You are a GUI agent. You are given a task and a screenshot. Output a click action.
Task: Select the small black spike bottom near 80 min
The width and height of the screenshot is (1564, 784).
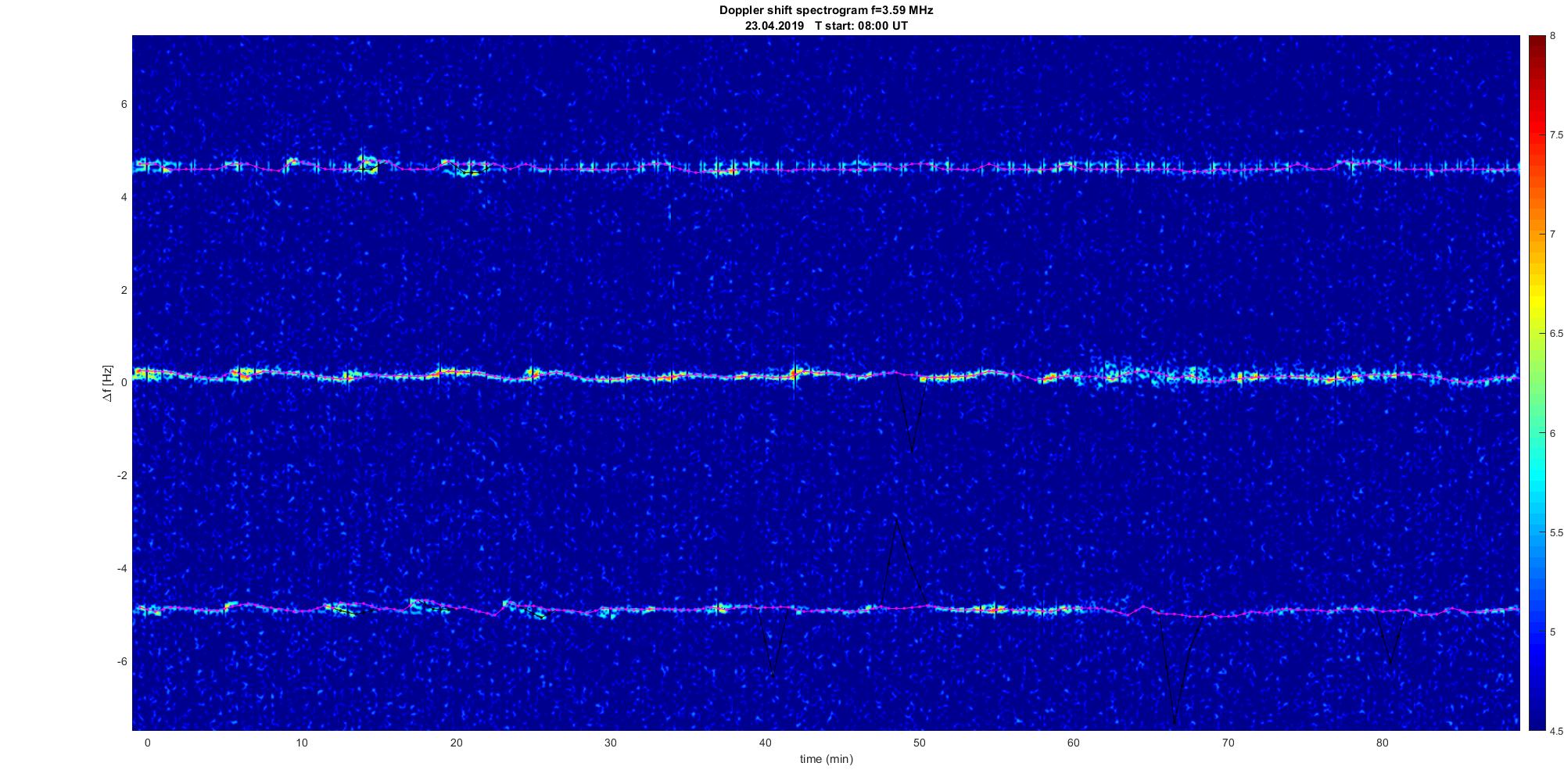[x=1390, y=664]
